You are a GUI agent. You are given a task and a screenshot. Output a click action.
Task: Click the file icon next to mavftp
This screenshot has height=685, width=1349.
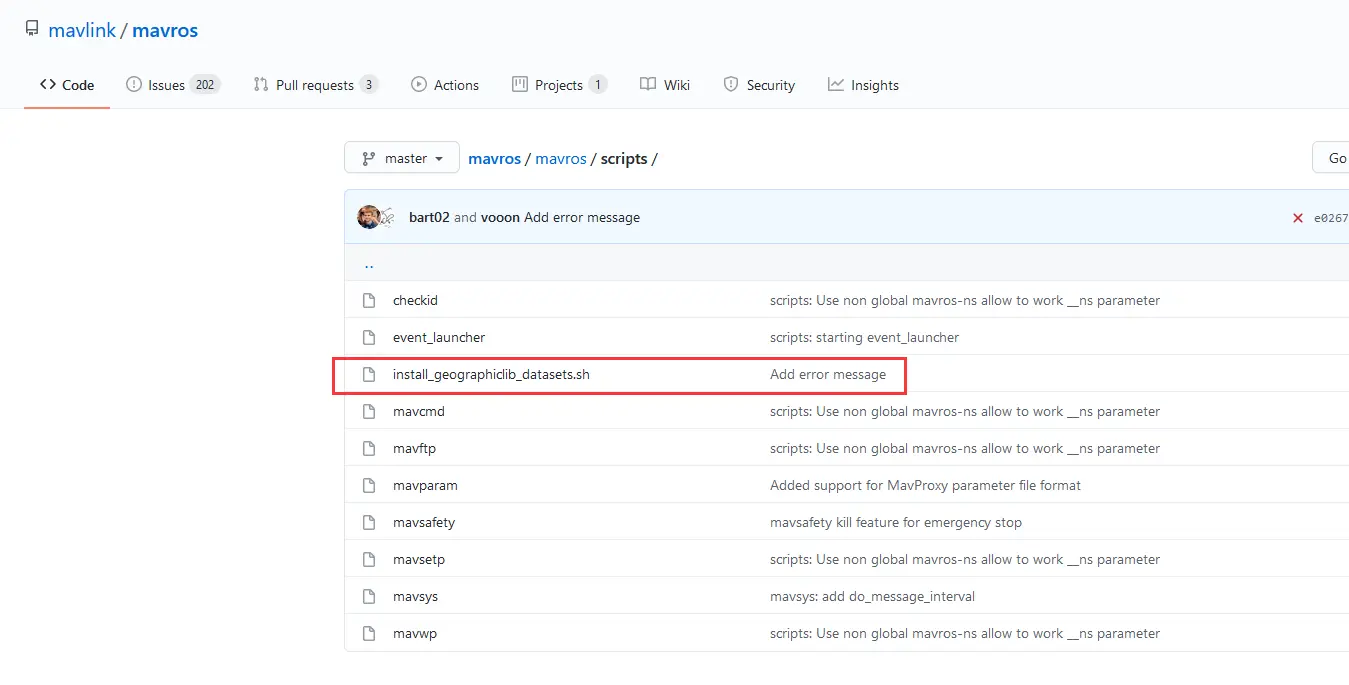(369, 448)
